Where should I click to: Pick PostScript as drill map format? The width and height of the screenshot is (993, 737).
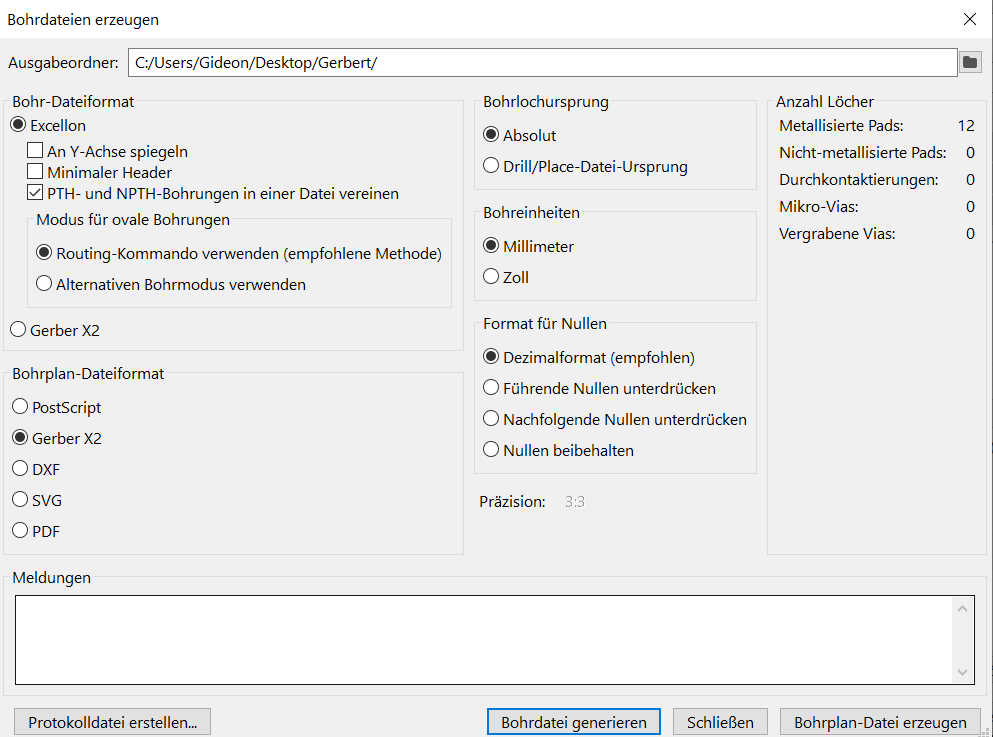point(20,407)
